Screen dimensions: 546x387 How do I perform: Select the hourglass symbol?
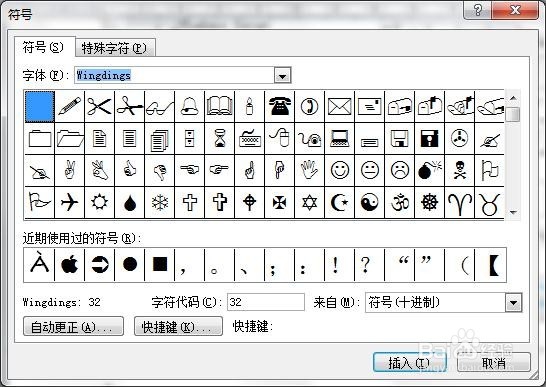click(219, 138)
